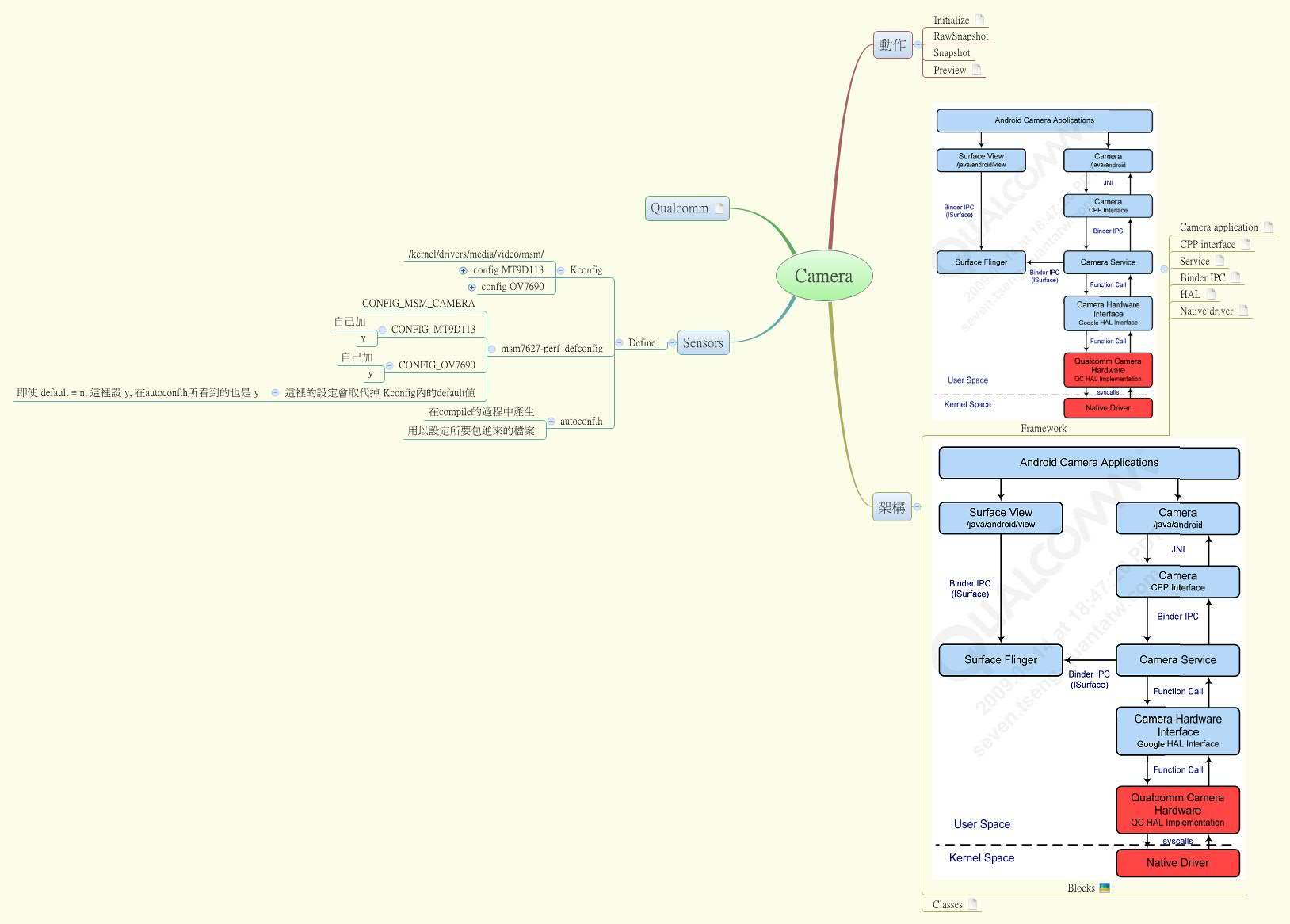Viewport: 1290px width, 924px height.
Task: Collapse the 架構 branch
Action: pyautogui.click(x=917, y=507)
